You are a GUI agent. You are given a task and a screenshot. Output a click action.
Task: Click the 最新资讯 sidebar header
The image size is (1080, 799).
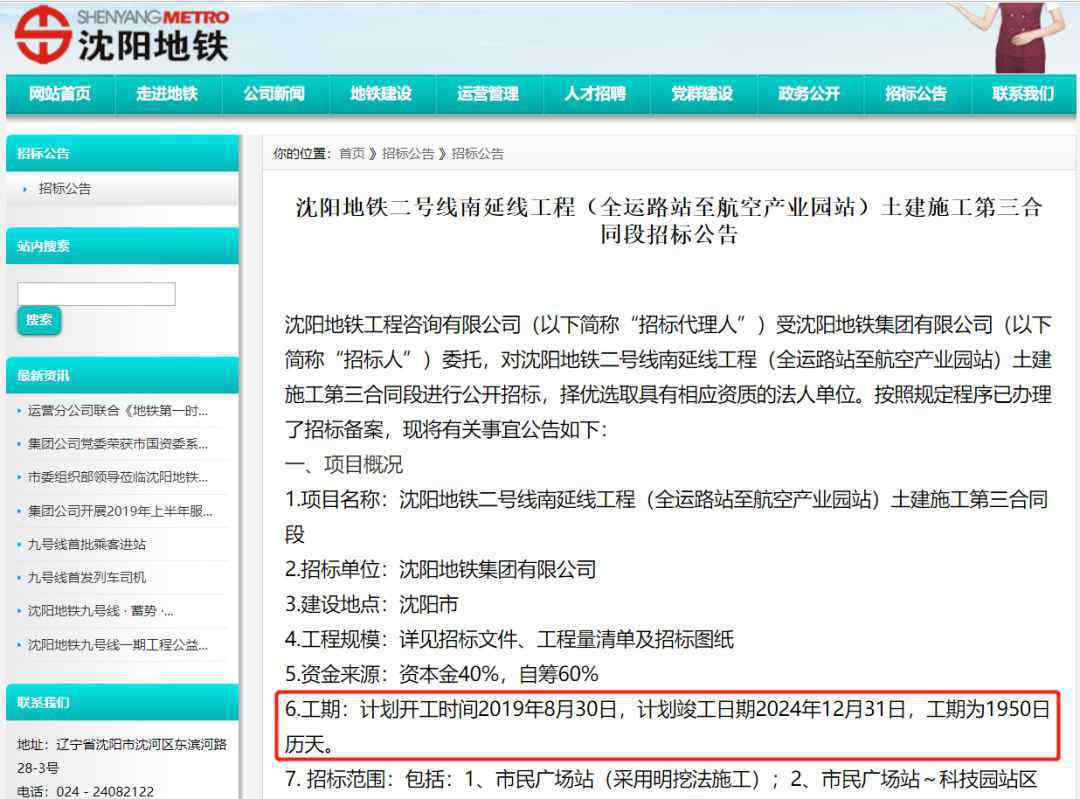click(122, 375)
